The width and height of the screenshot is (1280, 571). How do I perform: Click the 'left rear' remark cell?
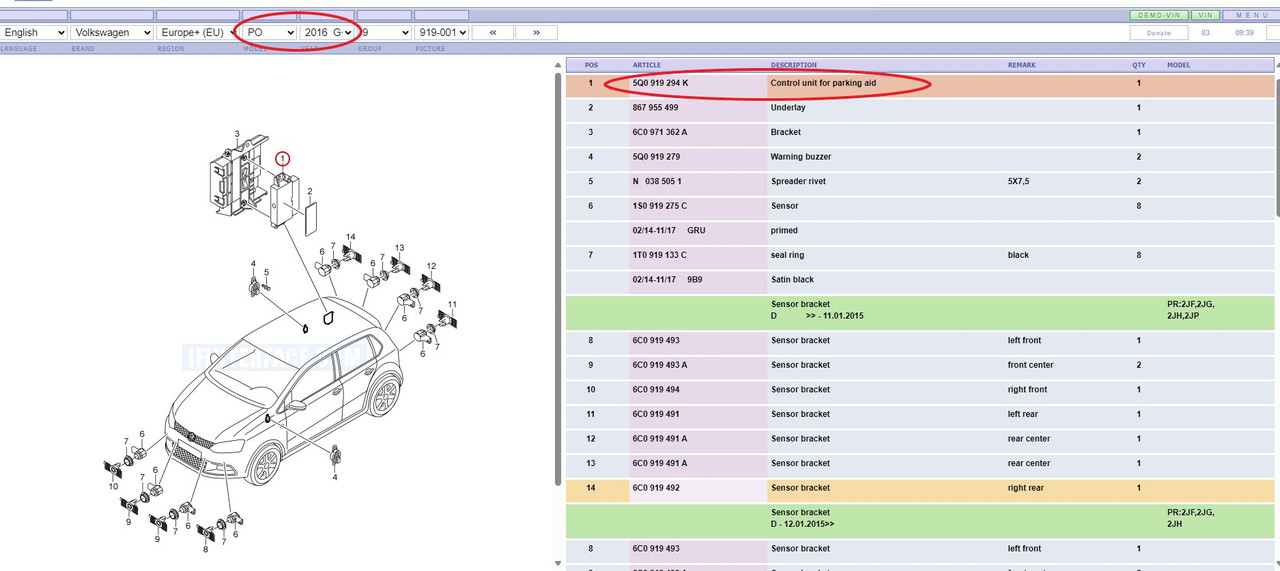(1024, 414)
